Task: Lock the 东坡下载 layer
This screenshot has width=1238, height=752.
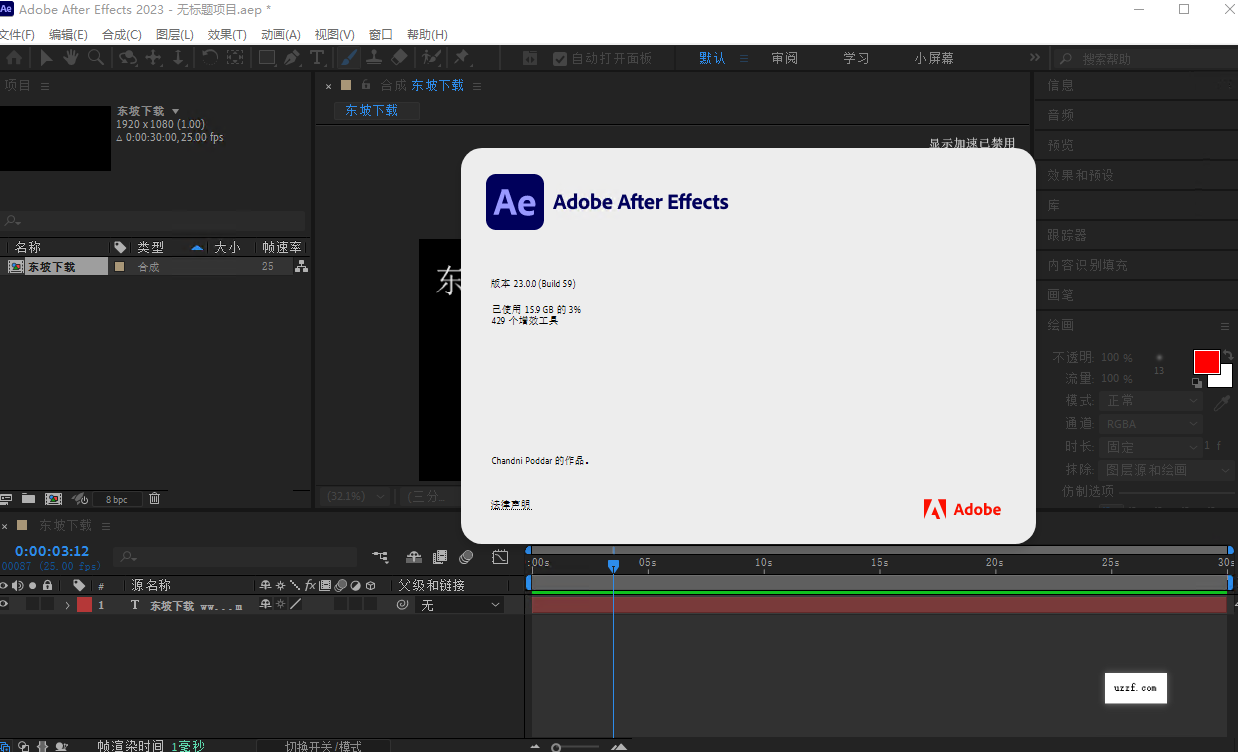Action: click(48, 604)
